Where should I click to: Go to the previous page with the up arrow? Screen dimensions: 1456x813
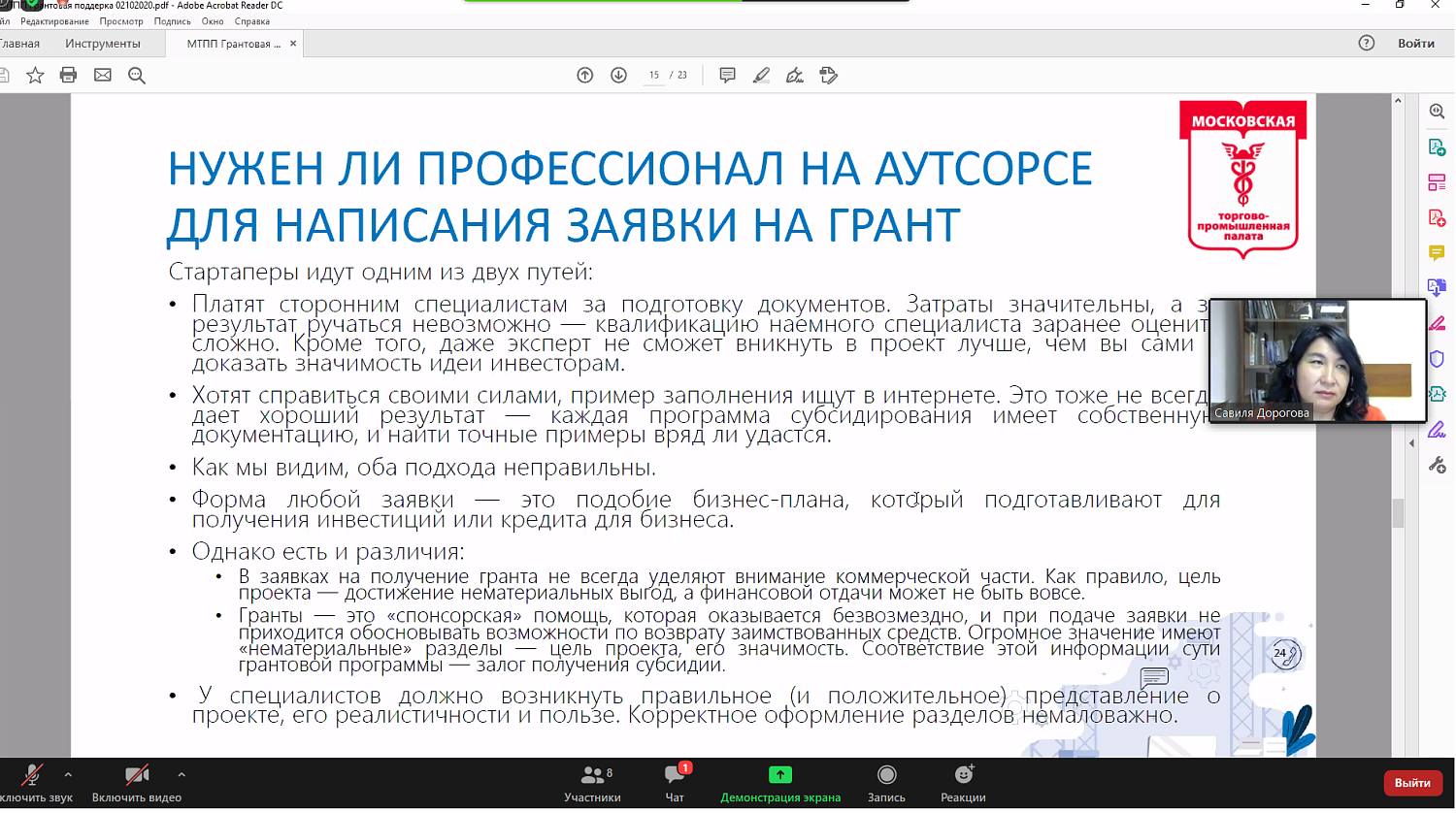pyautogui.click(x=585, y=75)
